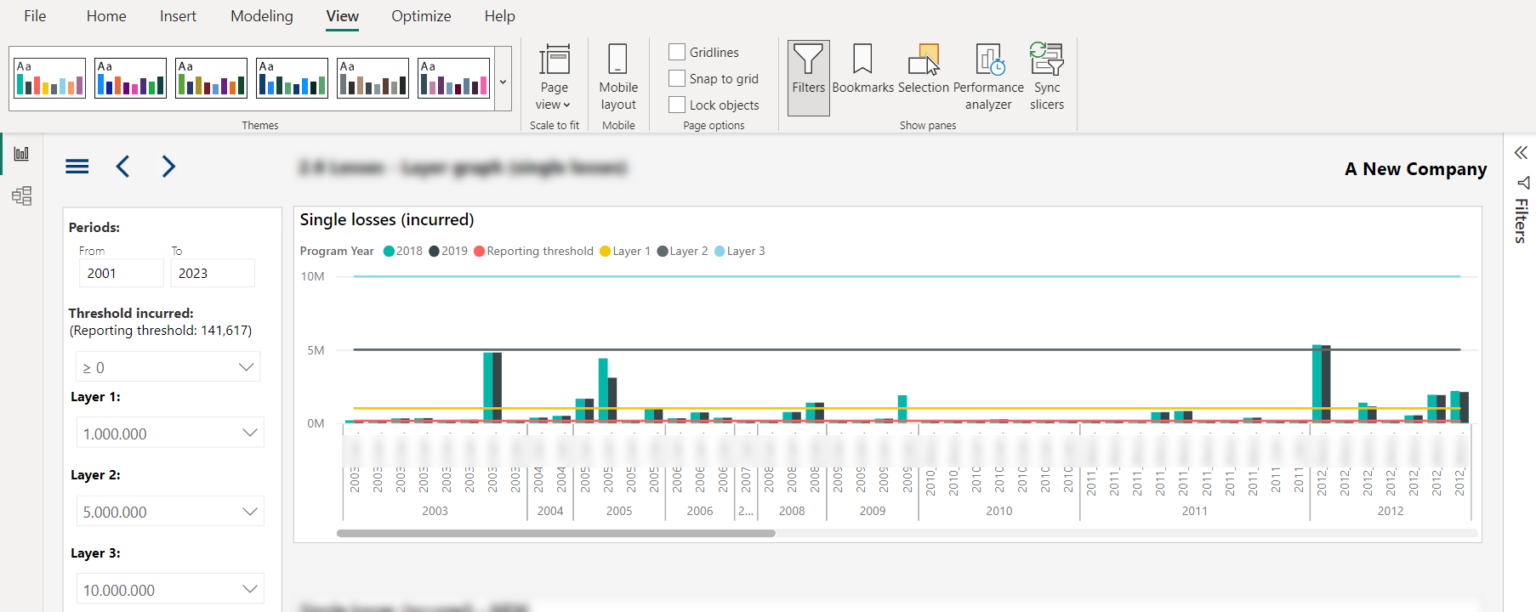1536x612 pixels.
Task: Open the File menu
Action: pos(34,16)
